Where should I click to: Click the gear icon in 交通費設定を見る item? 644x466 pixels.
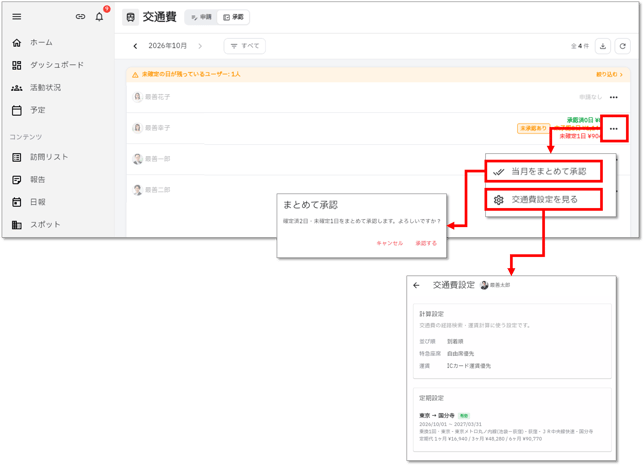coord(499,200)
